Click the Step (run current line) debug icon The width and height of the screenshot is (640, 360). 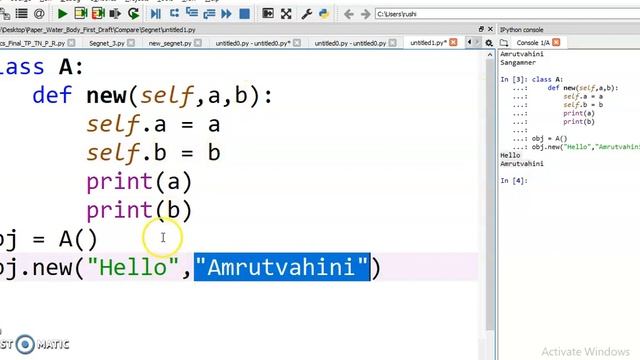pyautogui.click(x=174, y=13)
